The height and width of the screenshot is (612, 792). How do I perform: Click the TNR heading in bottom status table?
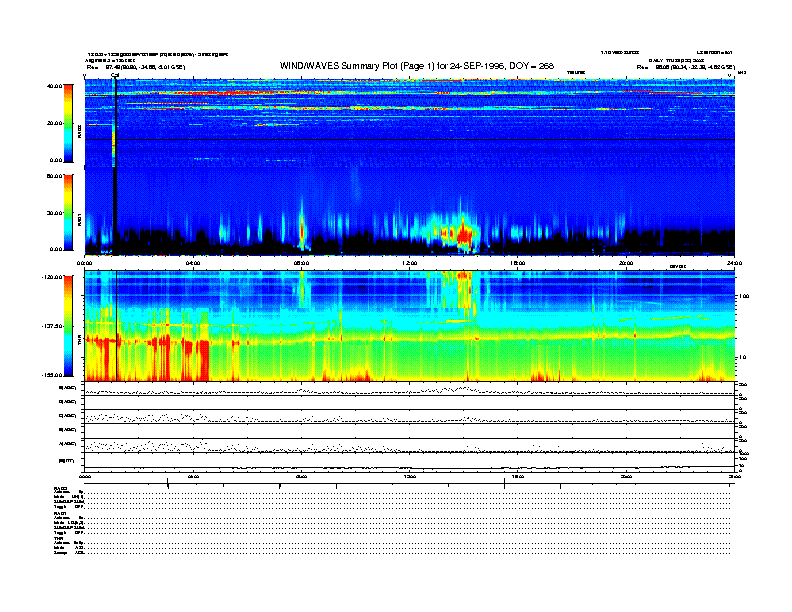point(57,538)
